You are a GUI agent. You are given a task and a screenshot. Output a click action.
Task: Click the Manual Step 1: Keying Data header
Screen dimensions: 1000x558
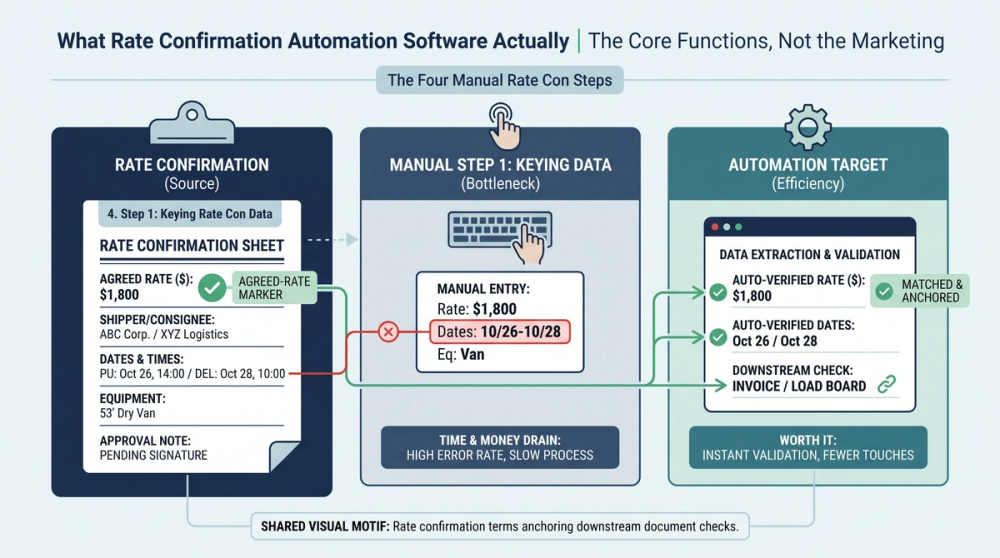[x=500, y=173]
